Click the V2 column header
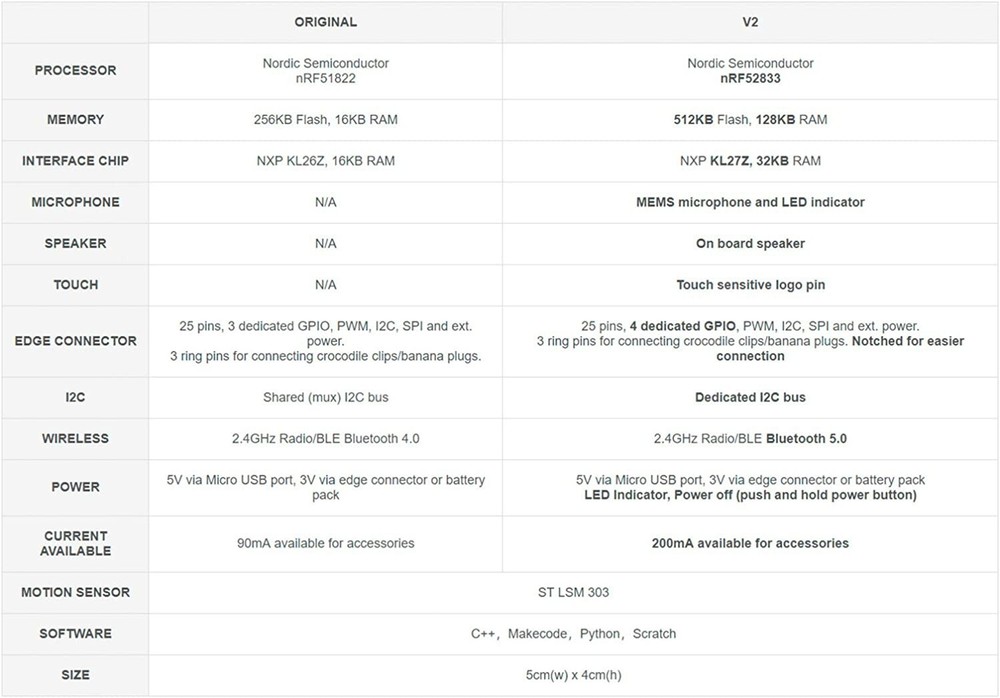1000x698 pixels. [750, 22]
